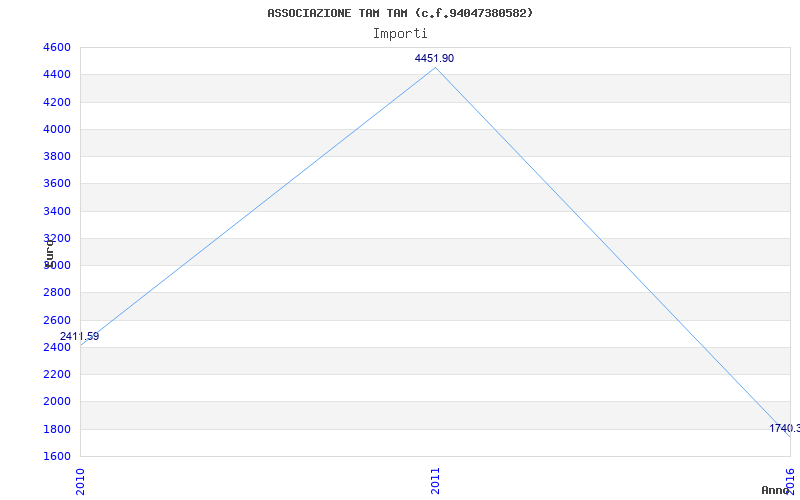Image resolution: width=800 pixels, height=500 pixels.
Task: Click the 2016 x-axis label
Action: [790, 481]
